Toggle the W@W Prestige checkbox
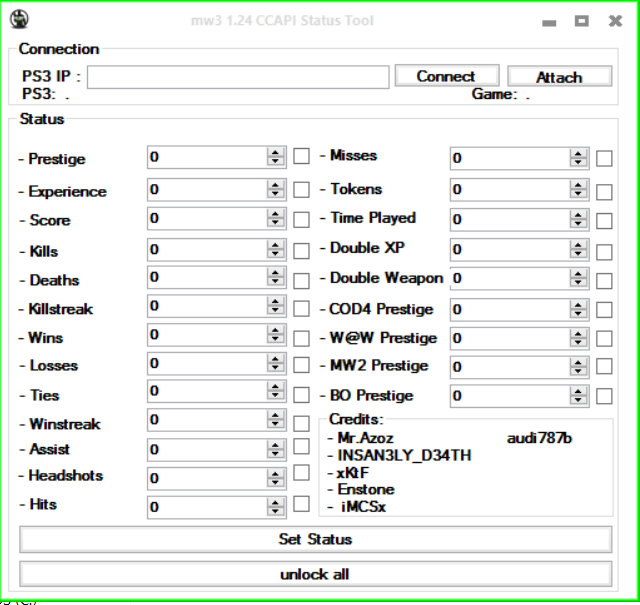The height and width of the screenshot is (605, 640). (604, 338)
